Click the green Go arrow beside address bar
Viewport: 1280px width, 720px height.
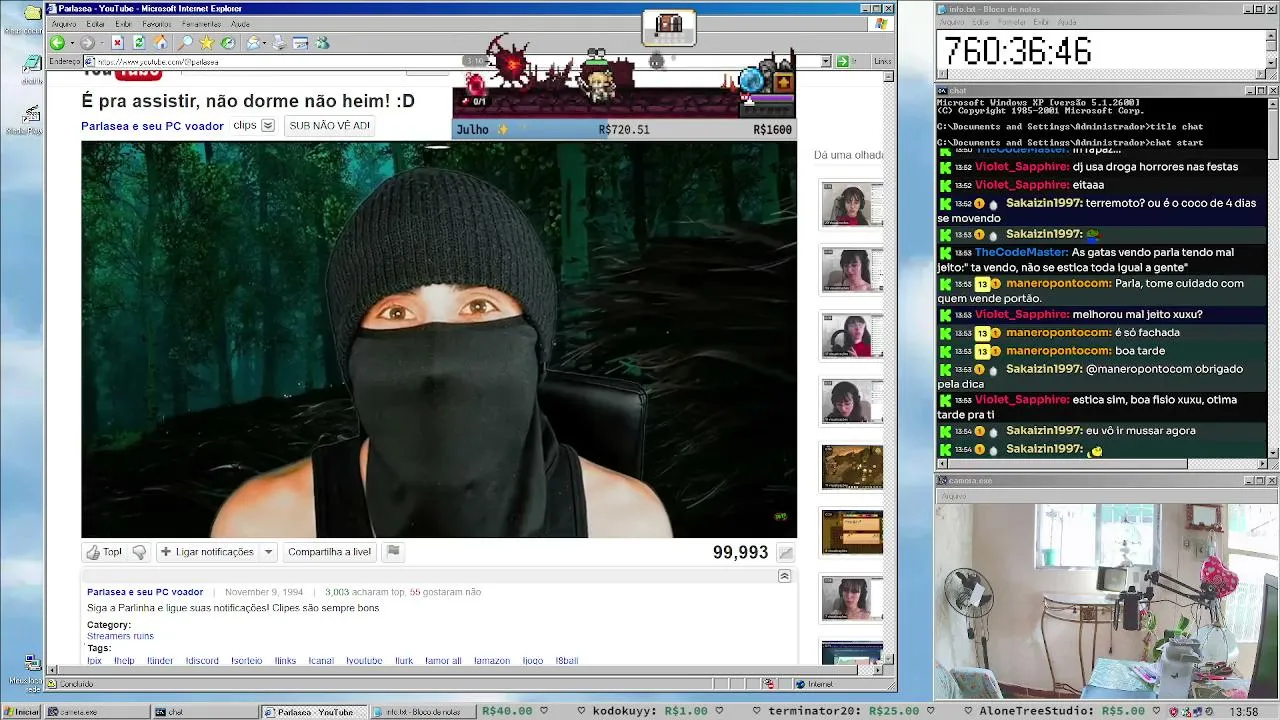pos(842,61)
